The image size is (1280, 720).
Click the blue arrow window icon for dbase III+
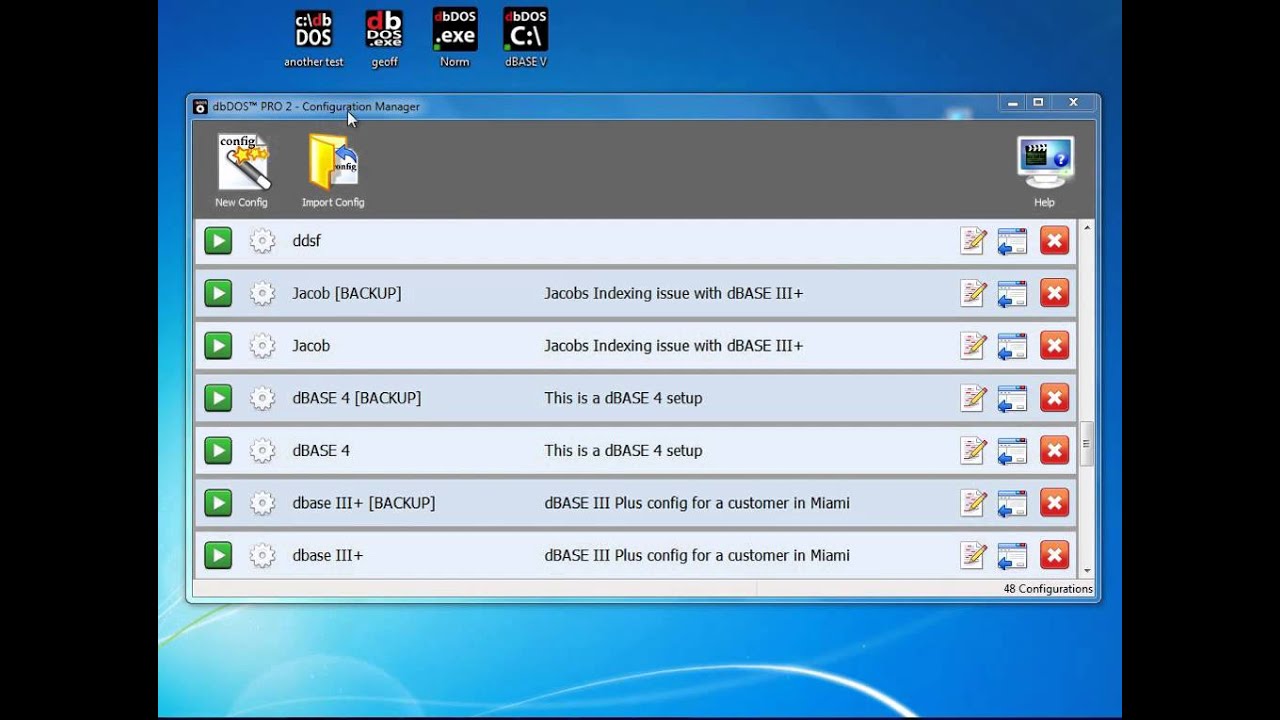point(1012,555)
